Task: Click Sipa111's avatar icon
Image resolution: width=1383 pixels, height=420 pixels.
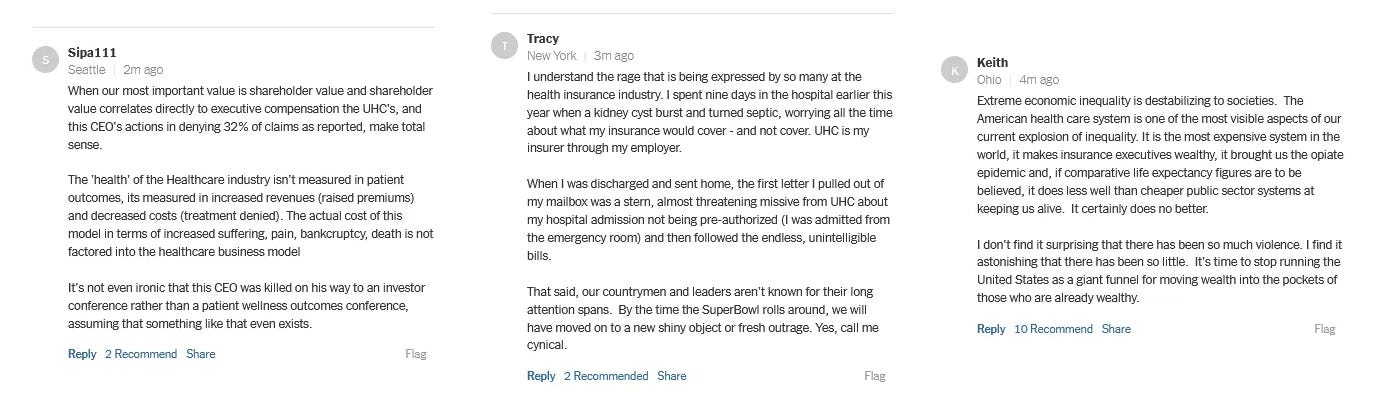Action: point(46,60)
